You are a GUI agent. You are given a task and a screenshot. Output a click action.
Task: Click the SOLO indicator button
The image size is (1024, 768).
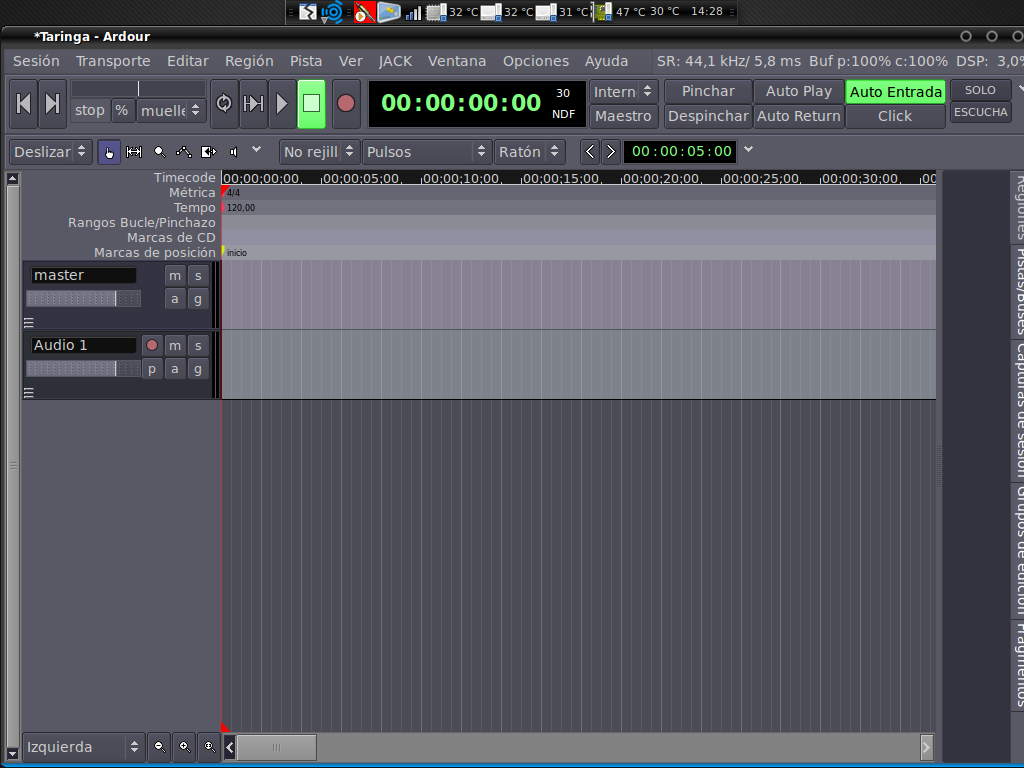pos(980,90)
